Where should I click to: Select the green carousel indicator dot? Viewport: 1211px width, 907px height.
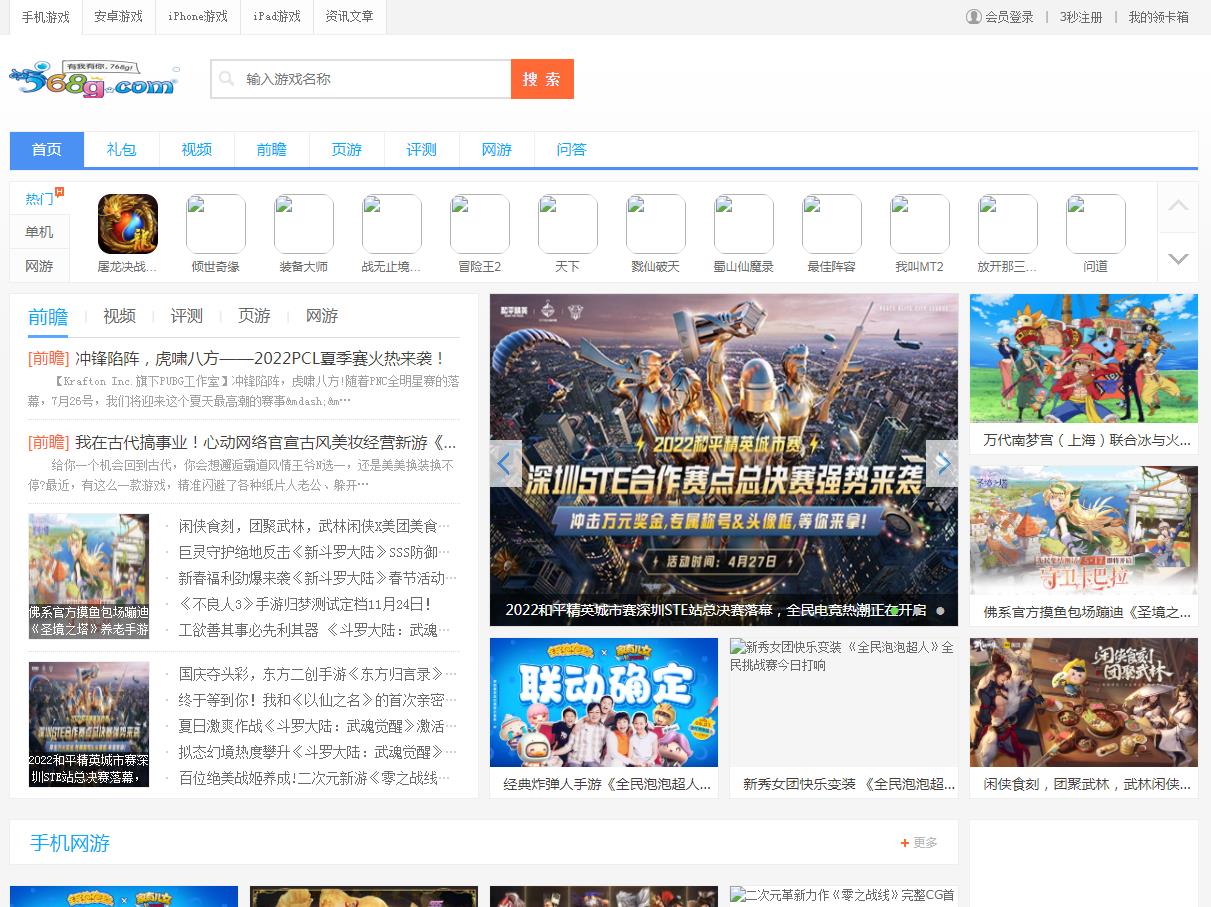pyautogui.click(x=893, y=610)
